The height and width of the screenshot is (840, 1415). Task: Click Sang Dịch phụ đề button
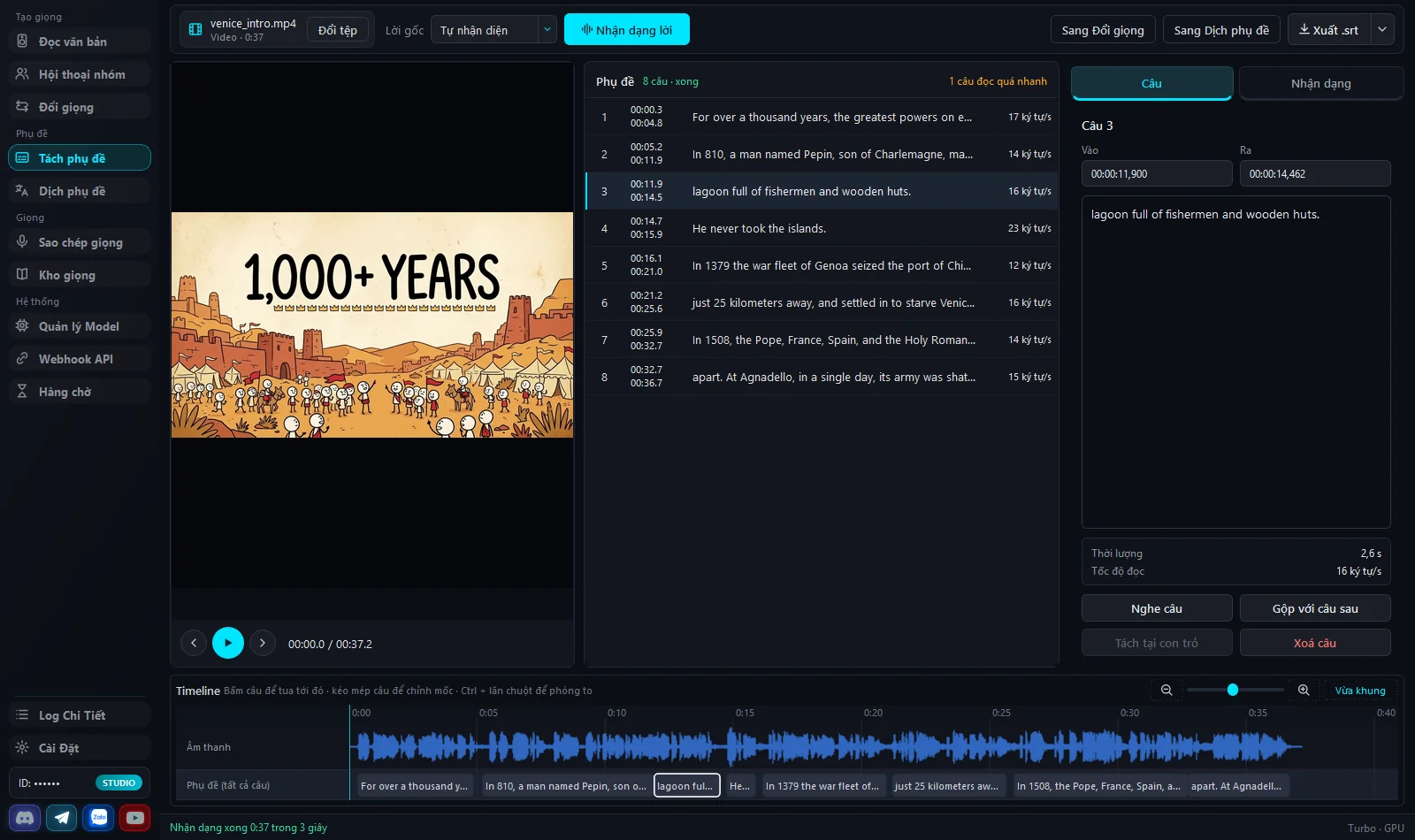coord(1221,30)
